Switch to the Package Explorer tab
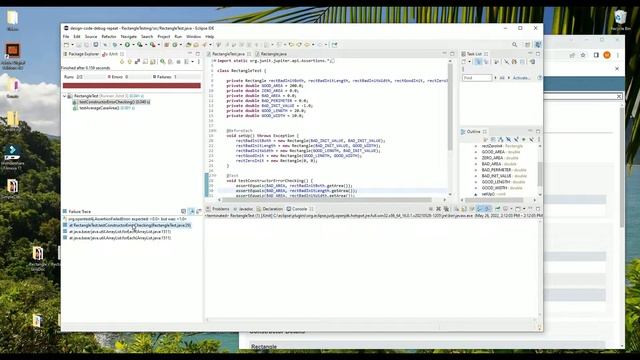 [81, 54]
